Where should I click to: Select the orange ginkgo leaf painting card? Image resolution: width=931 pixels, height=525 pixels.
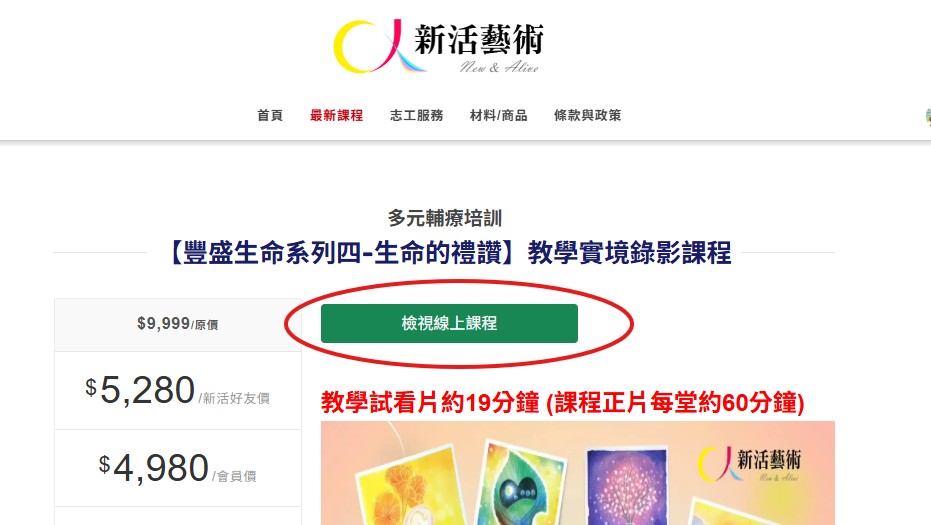(410, 487)
